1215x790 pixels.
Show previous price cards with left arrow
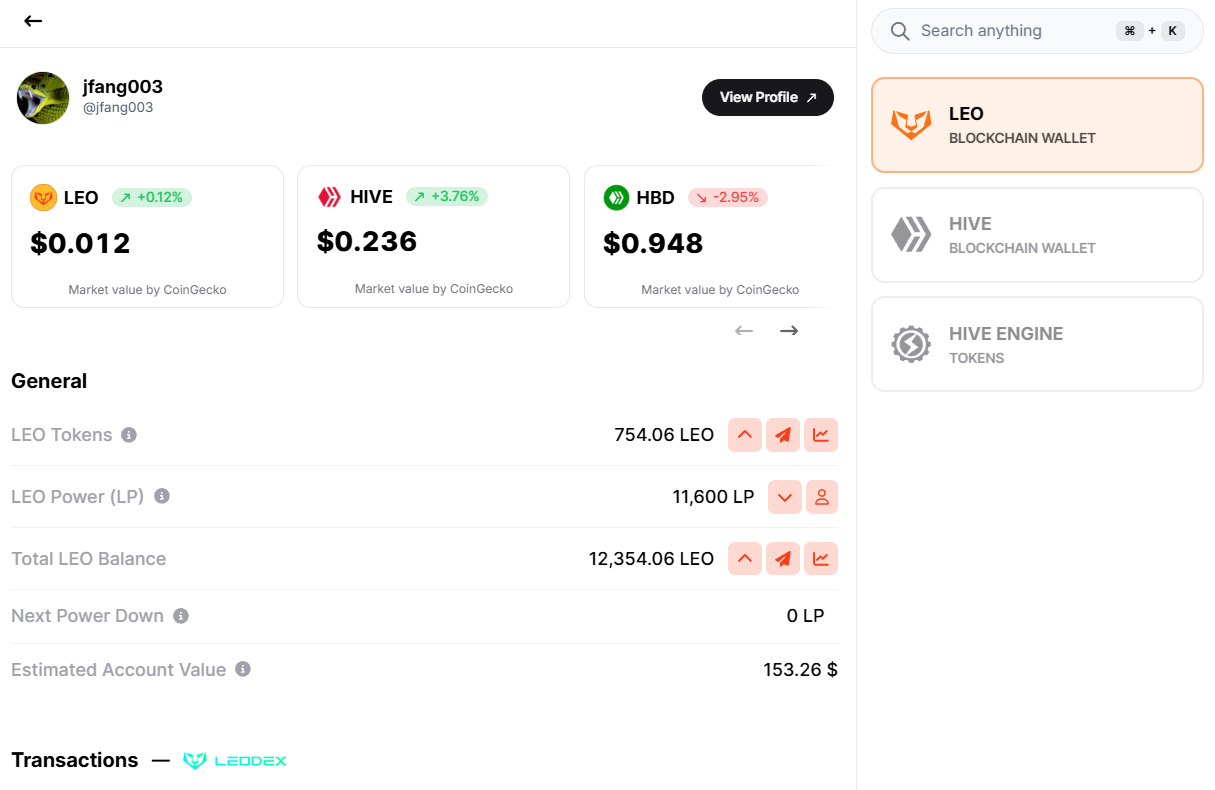744,330
